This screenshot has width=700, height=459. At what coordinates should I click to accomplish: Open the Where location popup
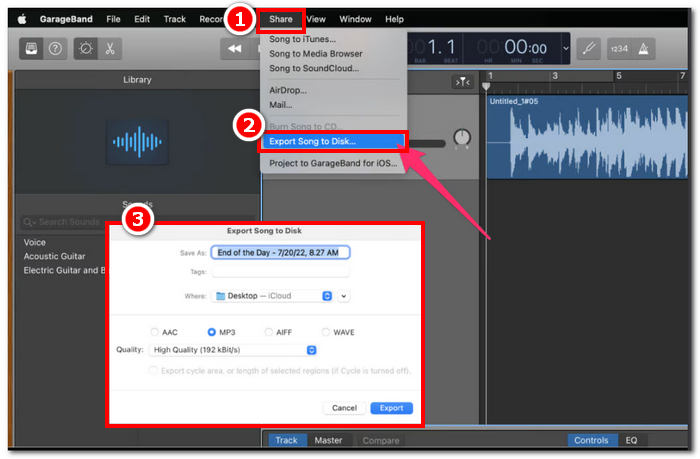click(x=272, y=296)
